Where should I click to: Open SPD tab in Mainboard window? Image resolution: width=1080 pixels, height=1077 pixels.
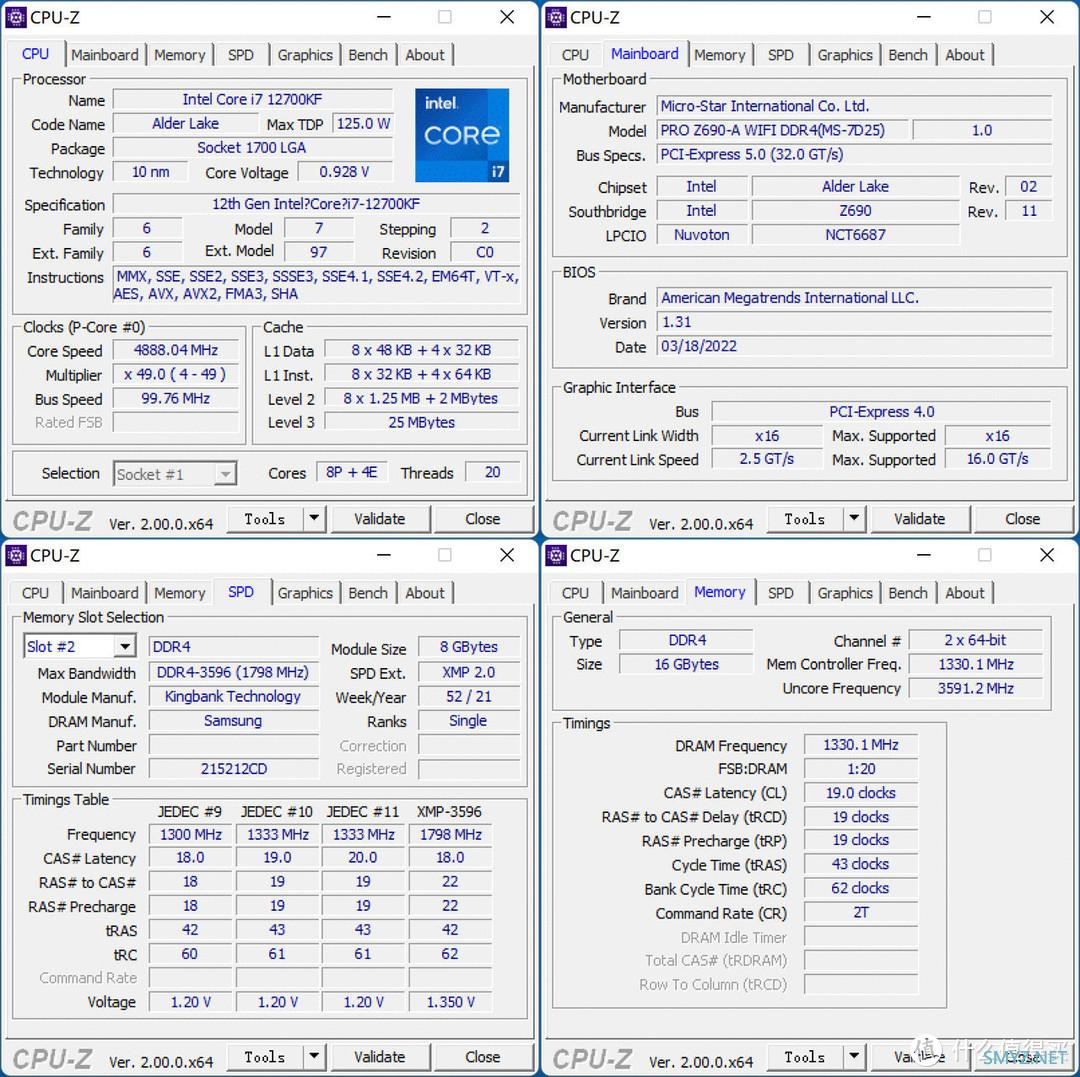pyautogui.click(x=780, y=55)
